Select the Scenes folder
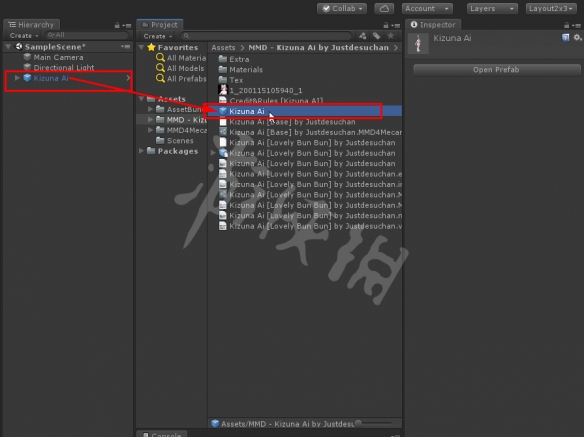 175,140
